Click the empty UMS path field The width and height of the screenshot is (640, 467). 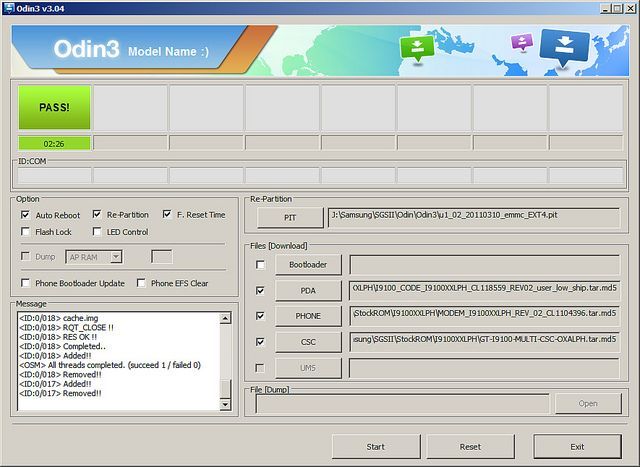click(x=485, y=368)
